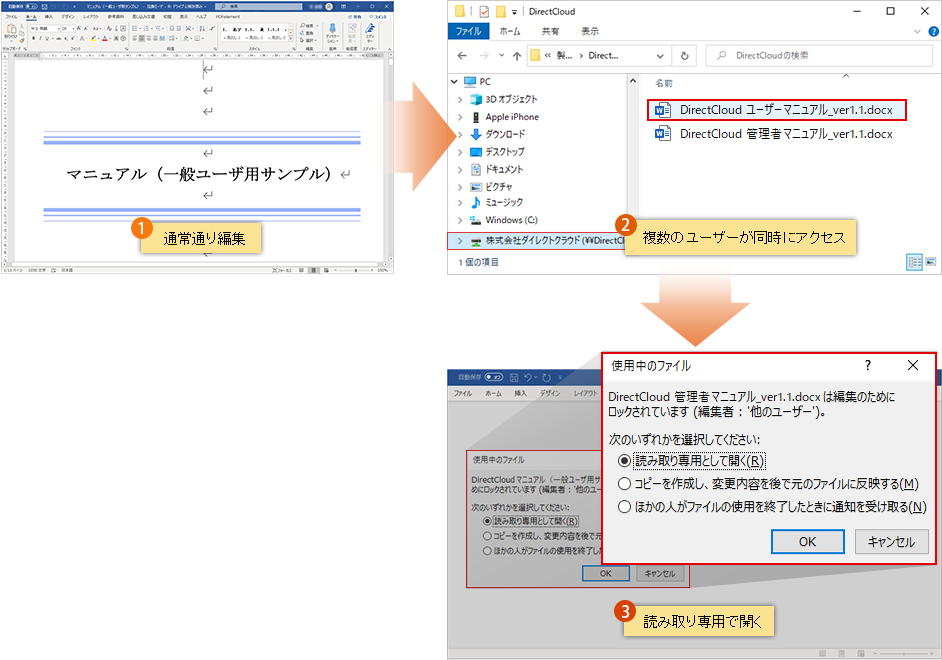Click the undo icon in the bottom Word window
942x660 pixels.
[528, 377]
